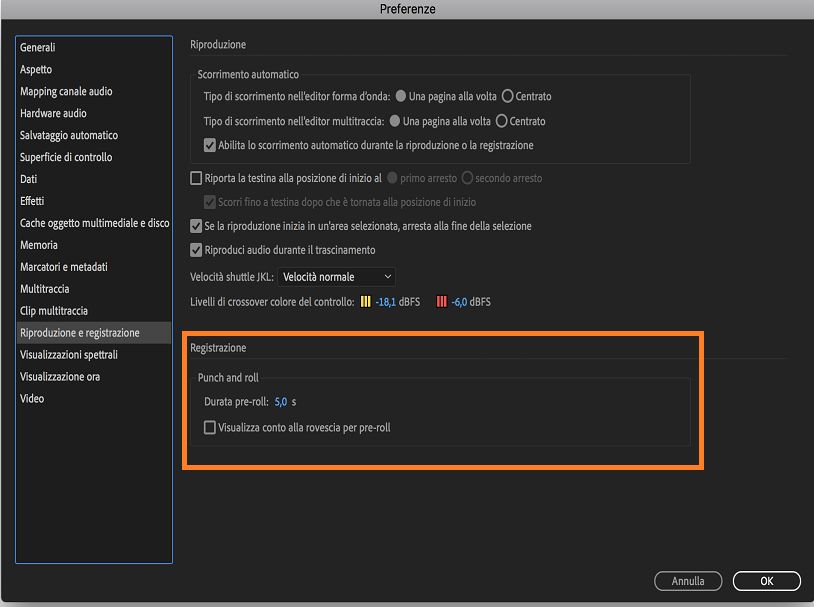This screenshot has width=814, height=607.
Task: Edit the red -6,0 dBFS crossover color
Action: (x=444, y=301)
